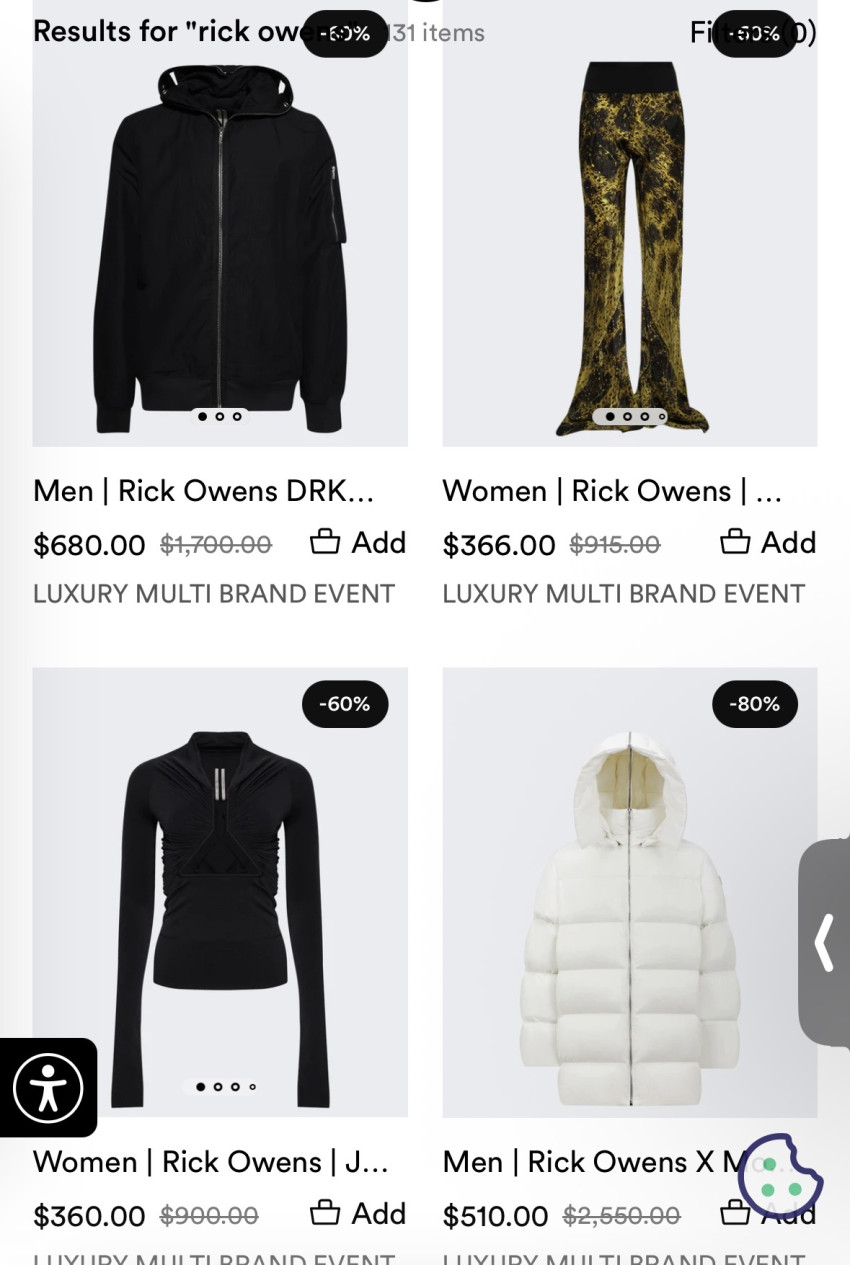
Task: Add the $680.00 Rick Owens jacket to bag
Action: [358, 542]
